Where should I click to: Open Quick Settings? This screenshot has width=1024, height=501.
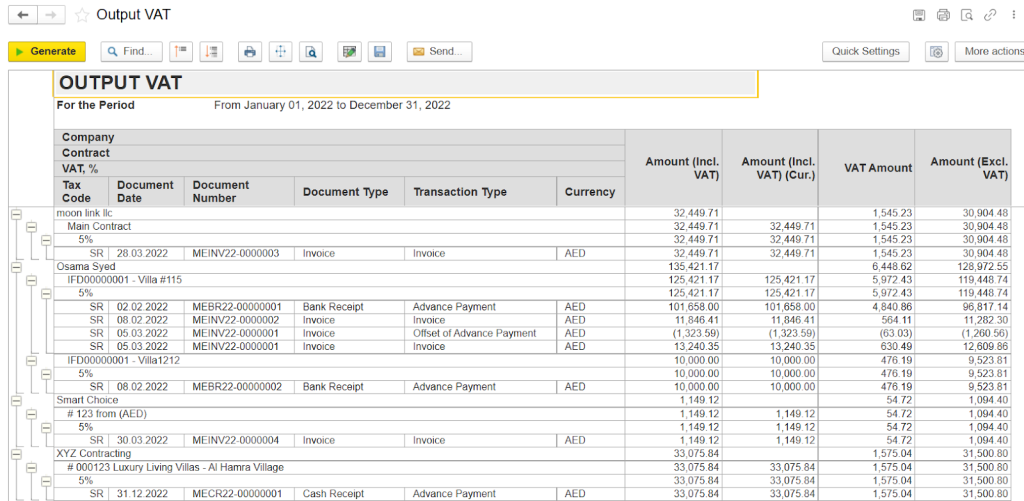(865, 51)
